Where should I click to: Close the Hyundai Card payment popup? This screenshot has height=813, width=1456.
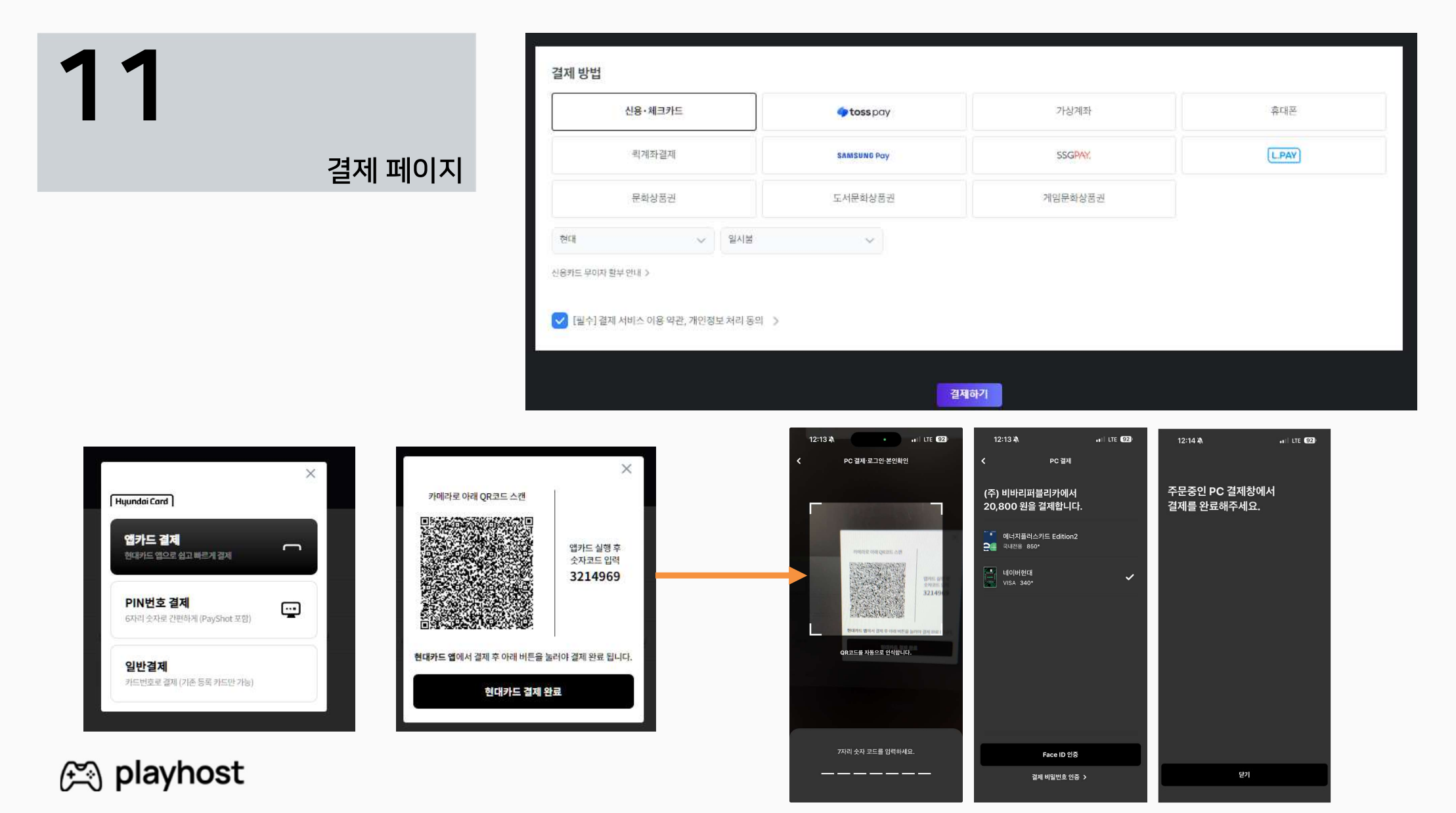(311, 473)
